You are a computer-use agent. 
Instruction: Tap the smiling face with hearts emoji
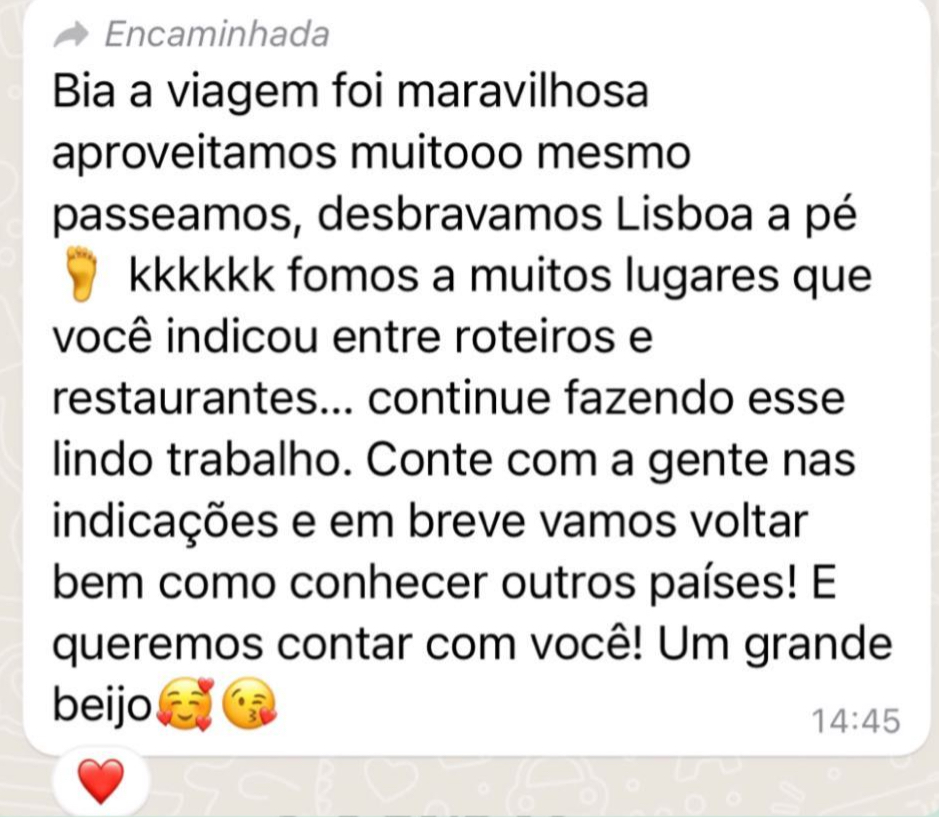(x=186, y=704)
